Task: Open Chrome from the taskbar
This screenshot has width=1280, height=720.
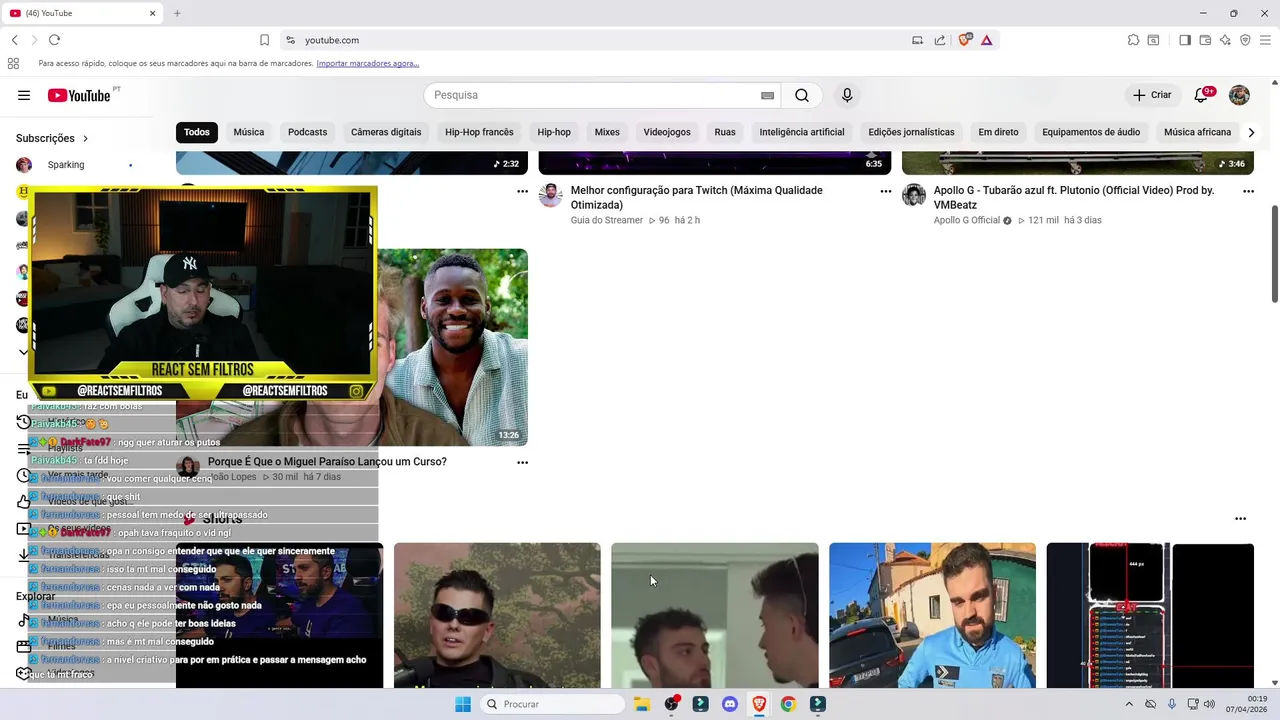Action: tap(788, 704)
